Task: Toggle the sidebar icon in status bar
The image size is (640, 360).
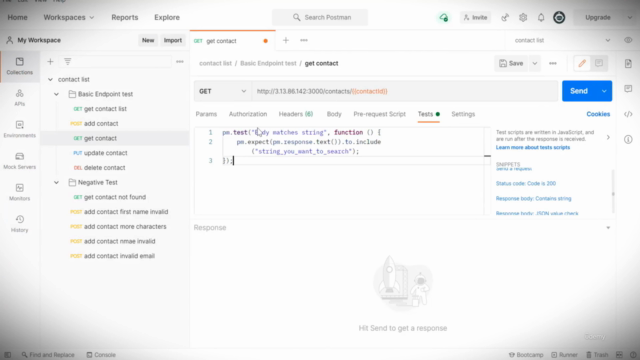Action: click(7, 355)
